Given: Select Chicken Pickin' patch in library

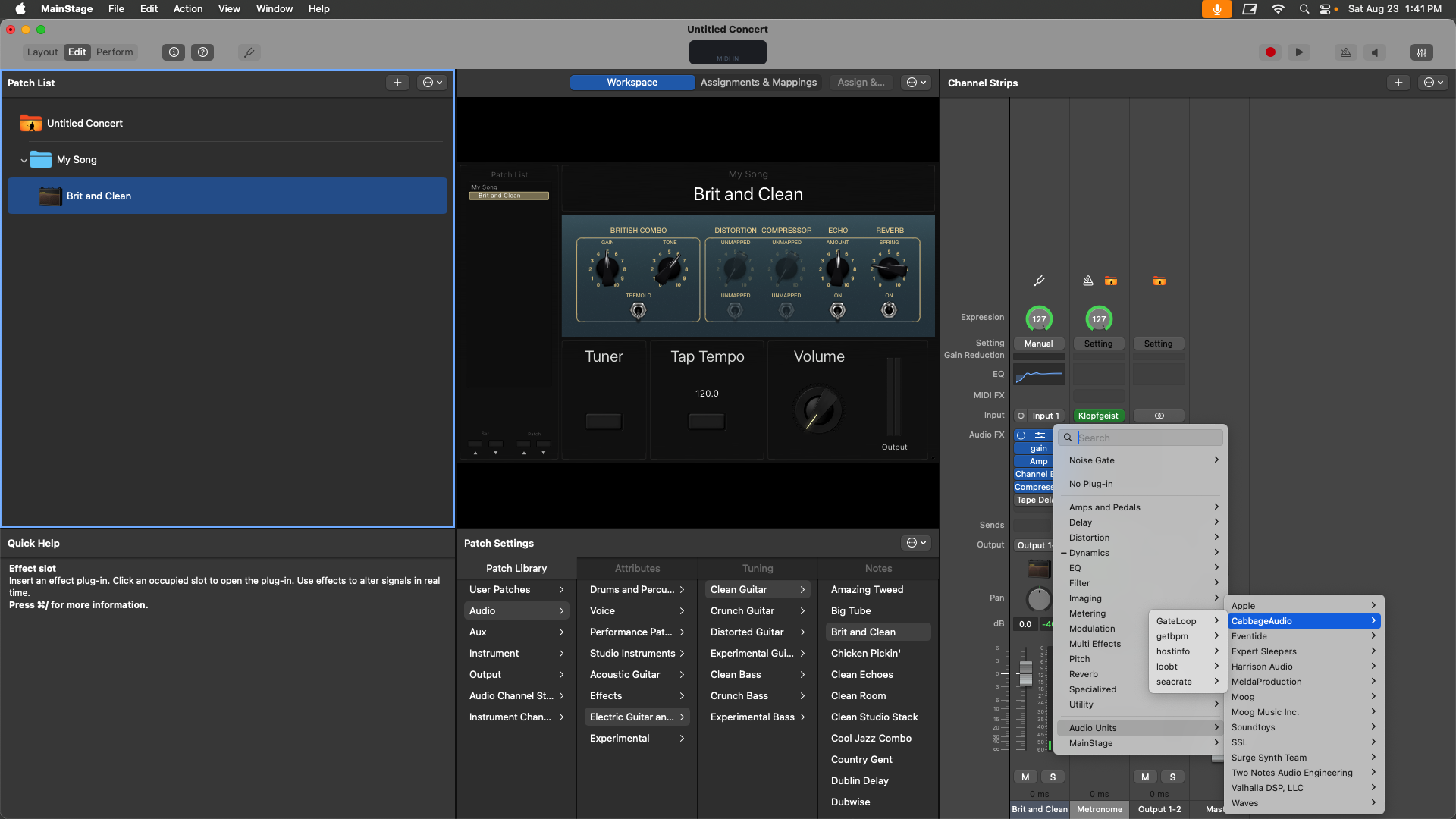Looking at the screenshot, I should [878, 653].
